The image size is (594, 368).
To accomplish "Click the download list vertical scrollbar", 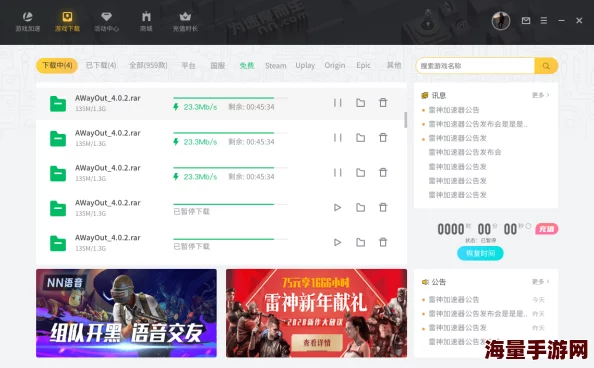I will [406, 120].
